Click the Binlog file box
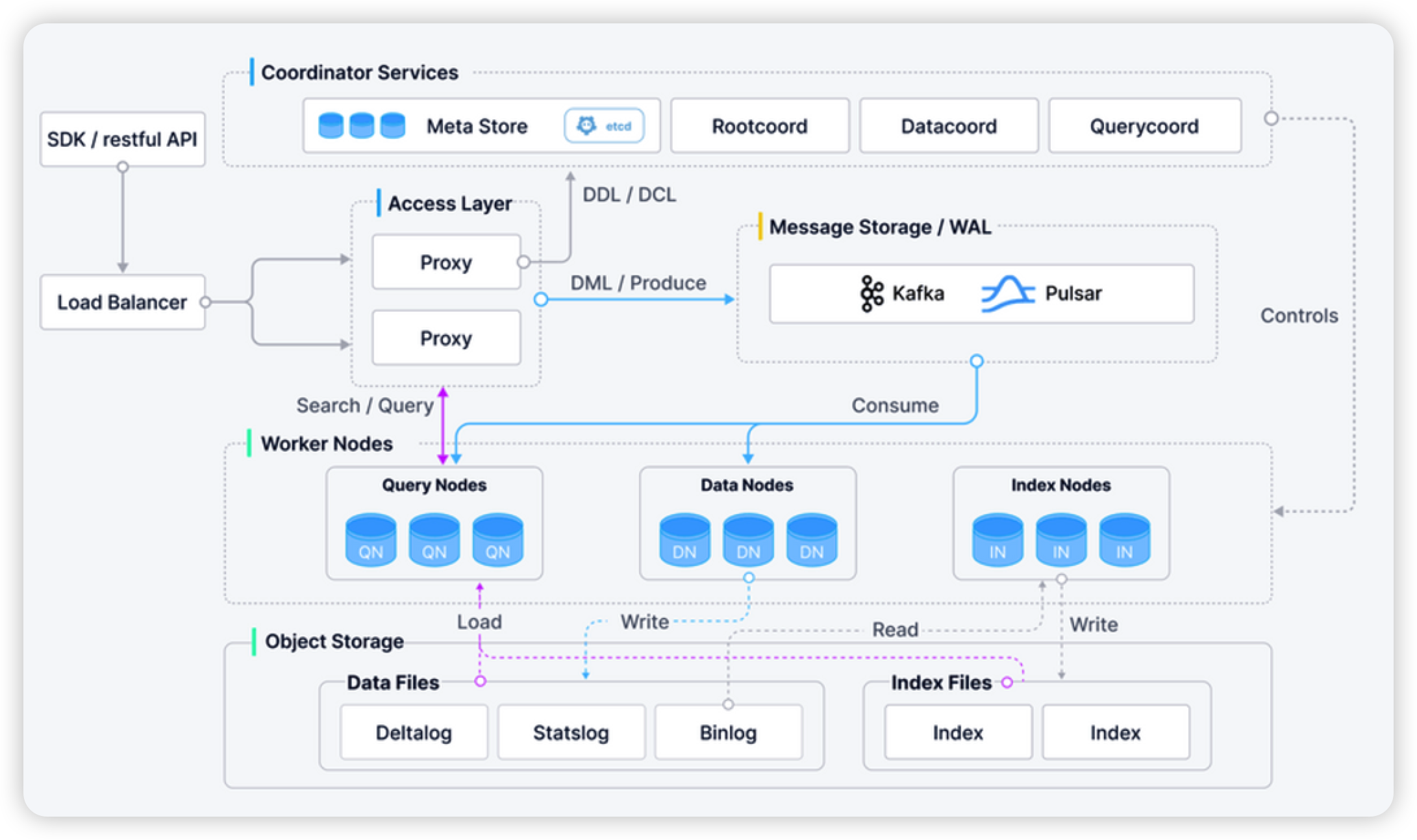The height and width of the screenshot is (840, 1417). click(x=728, y=733)
